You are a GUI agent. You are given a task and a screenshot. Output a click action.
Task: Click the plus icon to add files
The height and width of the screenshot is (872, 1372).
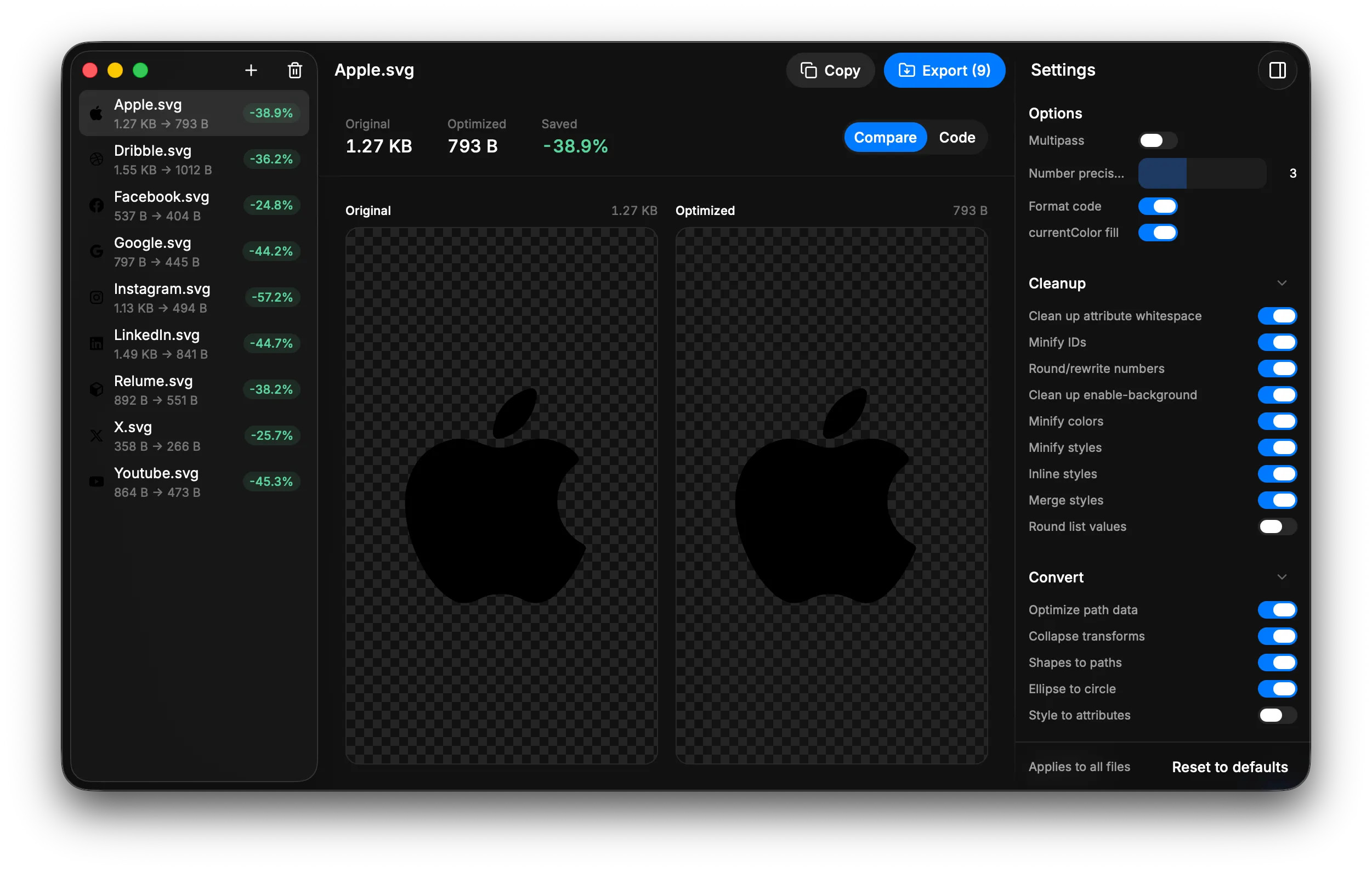point(251,70)
